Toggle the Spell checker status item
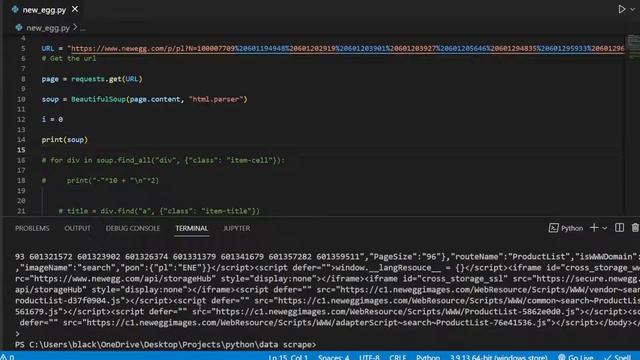Screen dimensions: 640x360 pos(618,357)
